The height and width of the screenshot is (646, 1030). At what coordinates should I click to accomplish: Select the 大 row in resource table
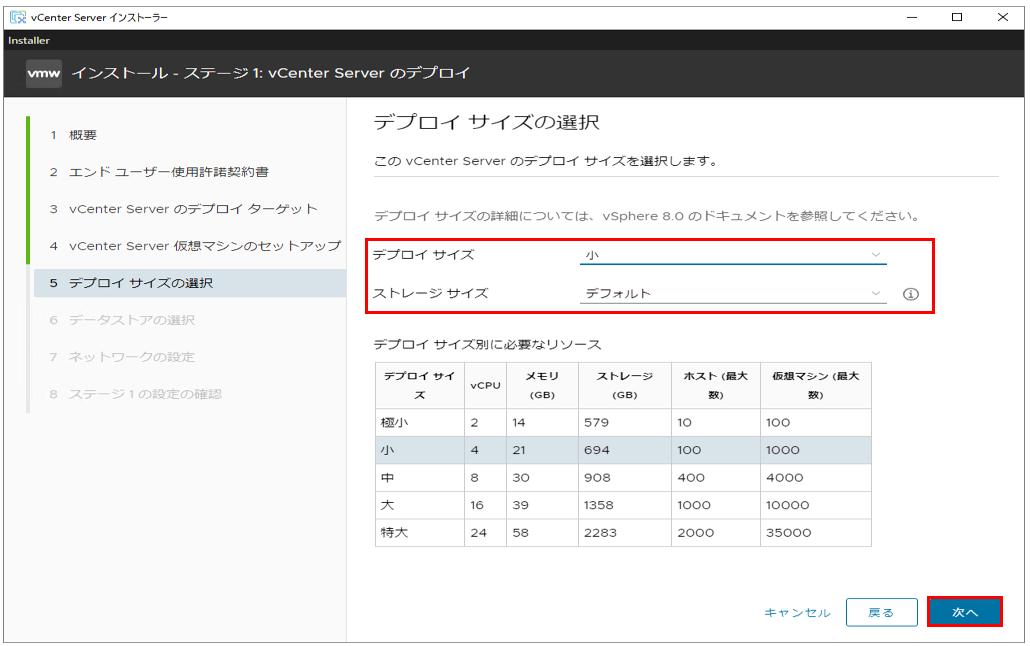pyautogui.click(x=623, y=505)
